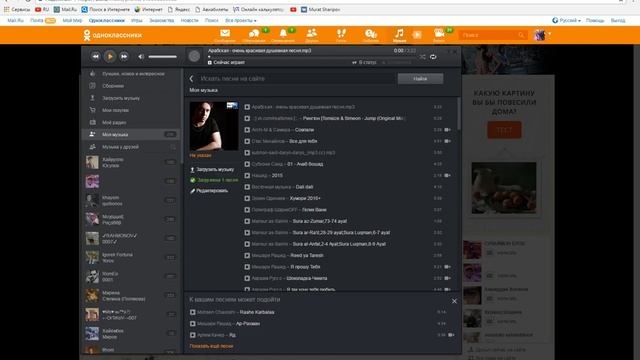Open video clip icon for Я прошу Тебя
The width and height of the screenshot is (640, 360).
pyautogui.click(x=448, y=267)
